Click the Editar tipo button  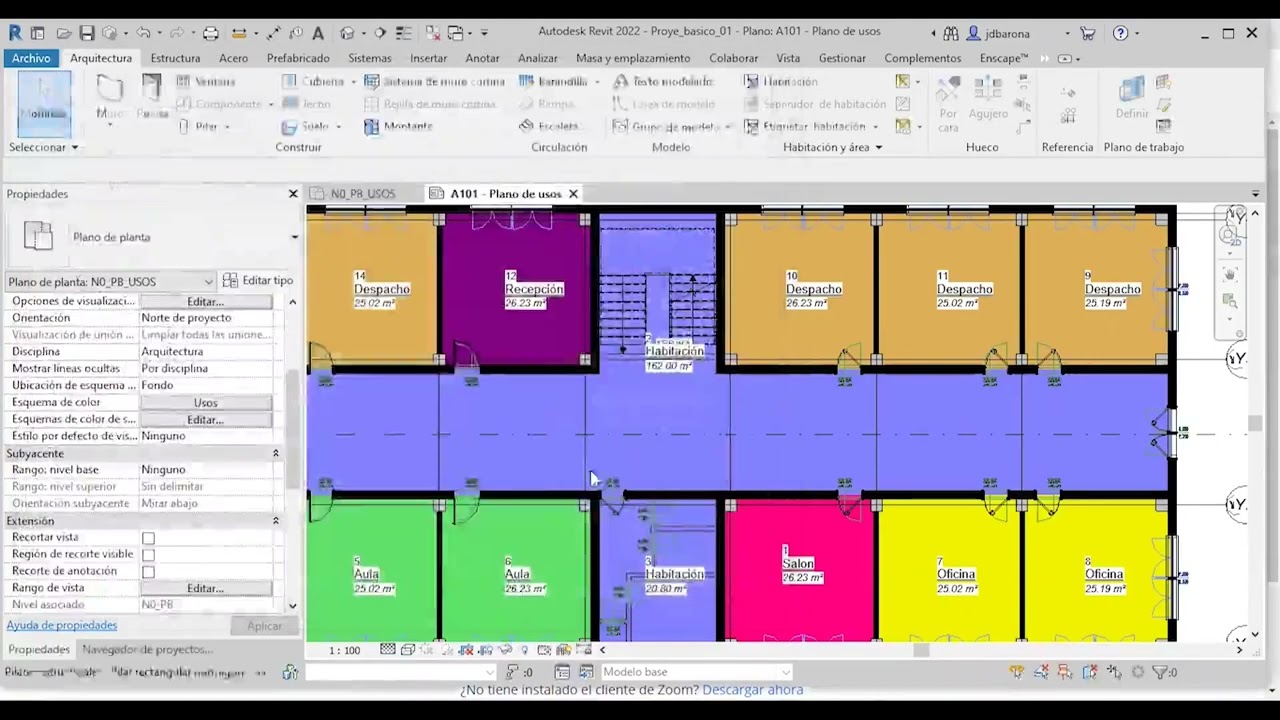pyautogui.click(x=258, y=281)
